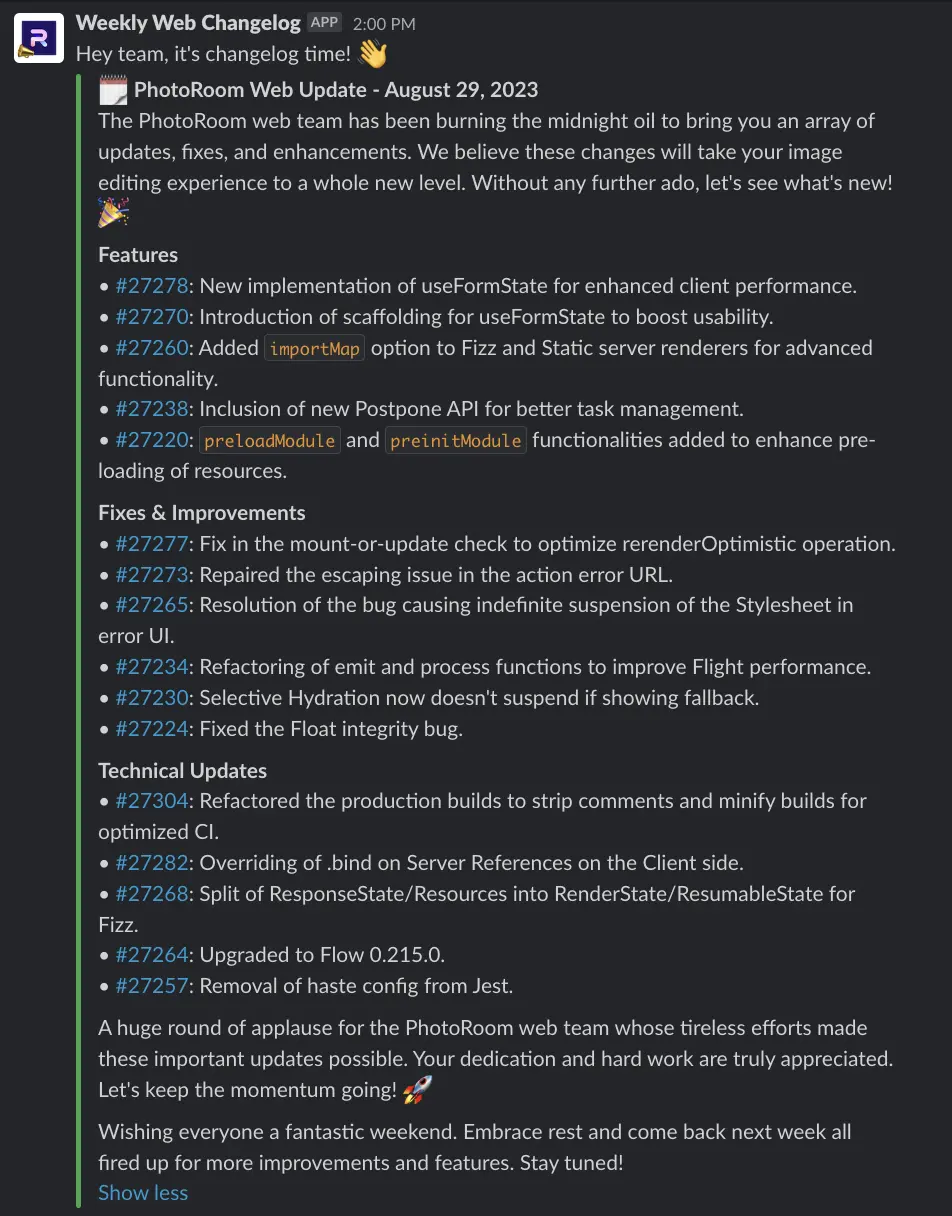Open the #27238 Postpone API link
The width and height of the screenshot is (952, 1216).
[x=152, y=409]
